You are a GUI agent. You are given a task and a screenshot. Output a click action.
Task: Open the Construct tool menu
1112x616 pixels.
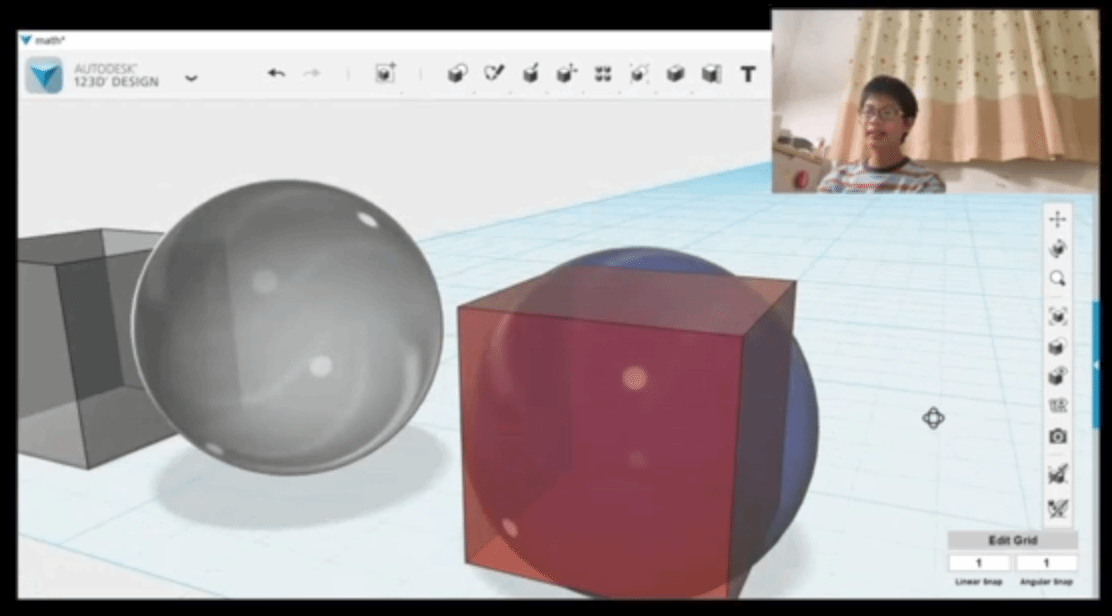click(530, 73)
